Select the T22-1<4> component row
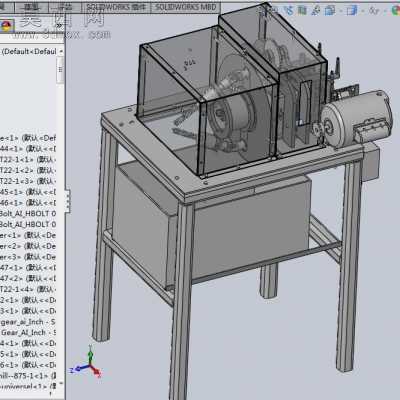This screenshot has width=400, height=400. click(x=28, y=289)
